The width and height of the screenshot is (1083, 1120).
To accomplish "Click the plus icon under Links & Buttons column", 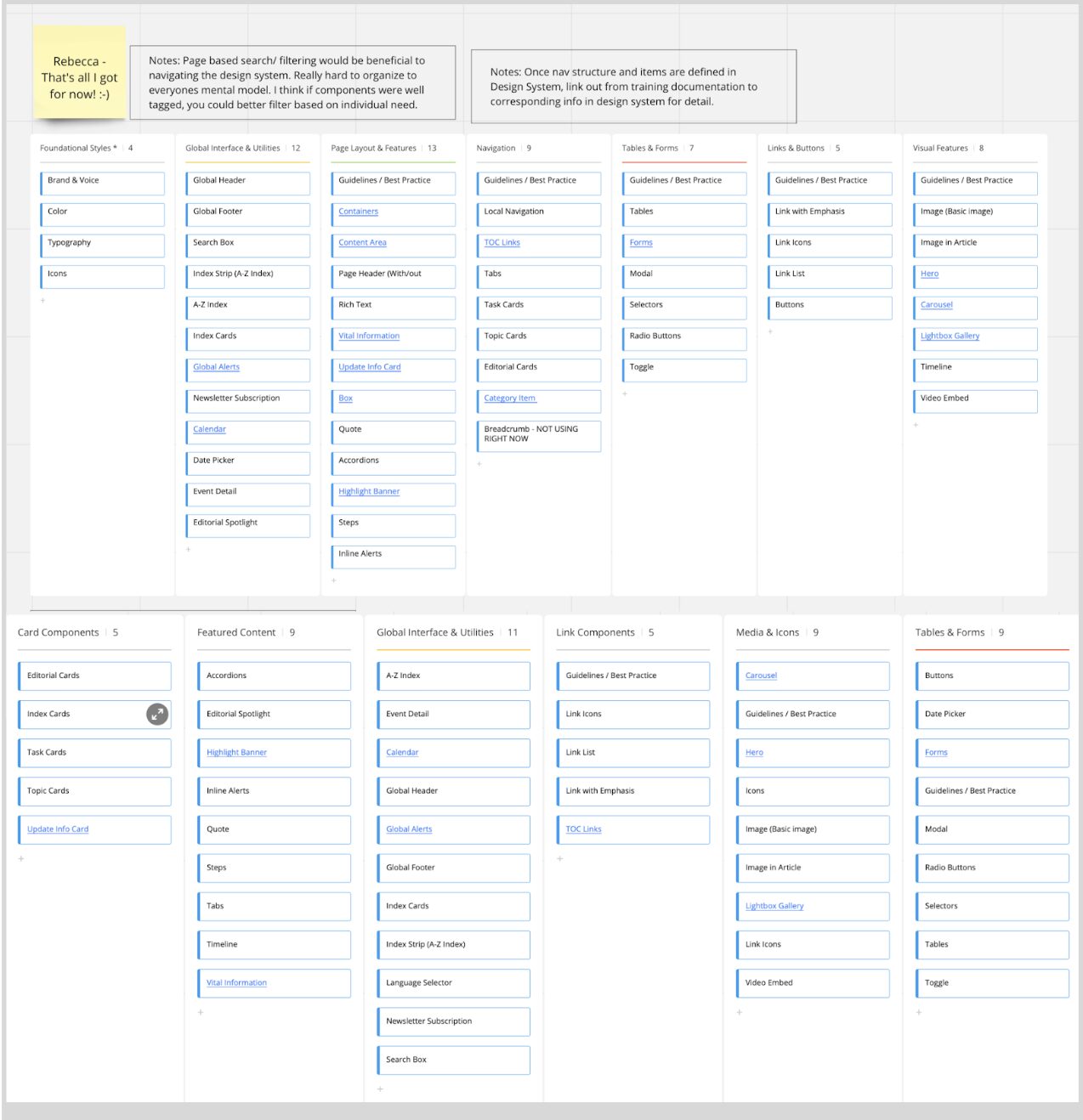I will tap(770, 332).
